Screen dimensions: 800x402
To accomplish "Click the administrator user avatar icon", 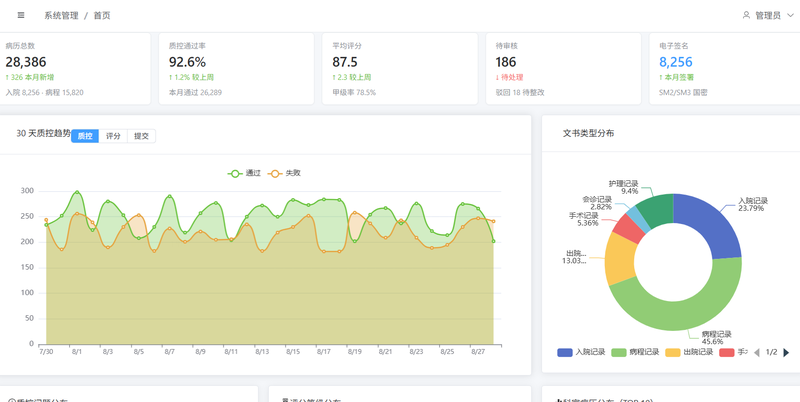I will click(x=746, y=15).
